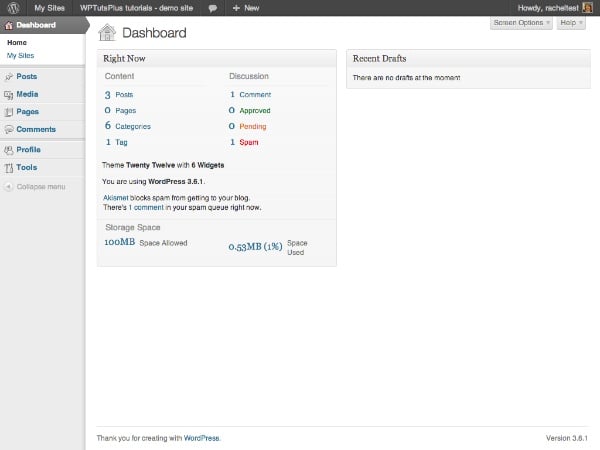
Task: Click the WordPress logo in admin bar
Action: (x=13, y=7)
